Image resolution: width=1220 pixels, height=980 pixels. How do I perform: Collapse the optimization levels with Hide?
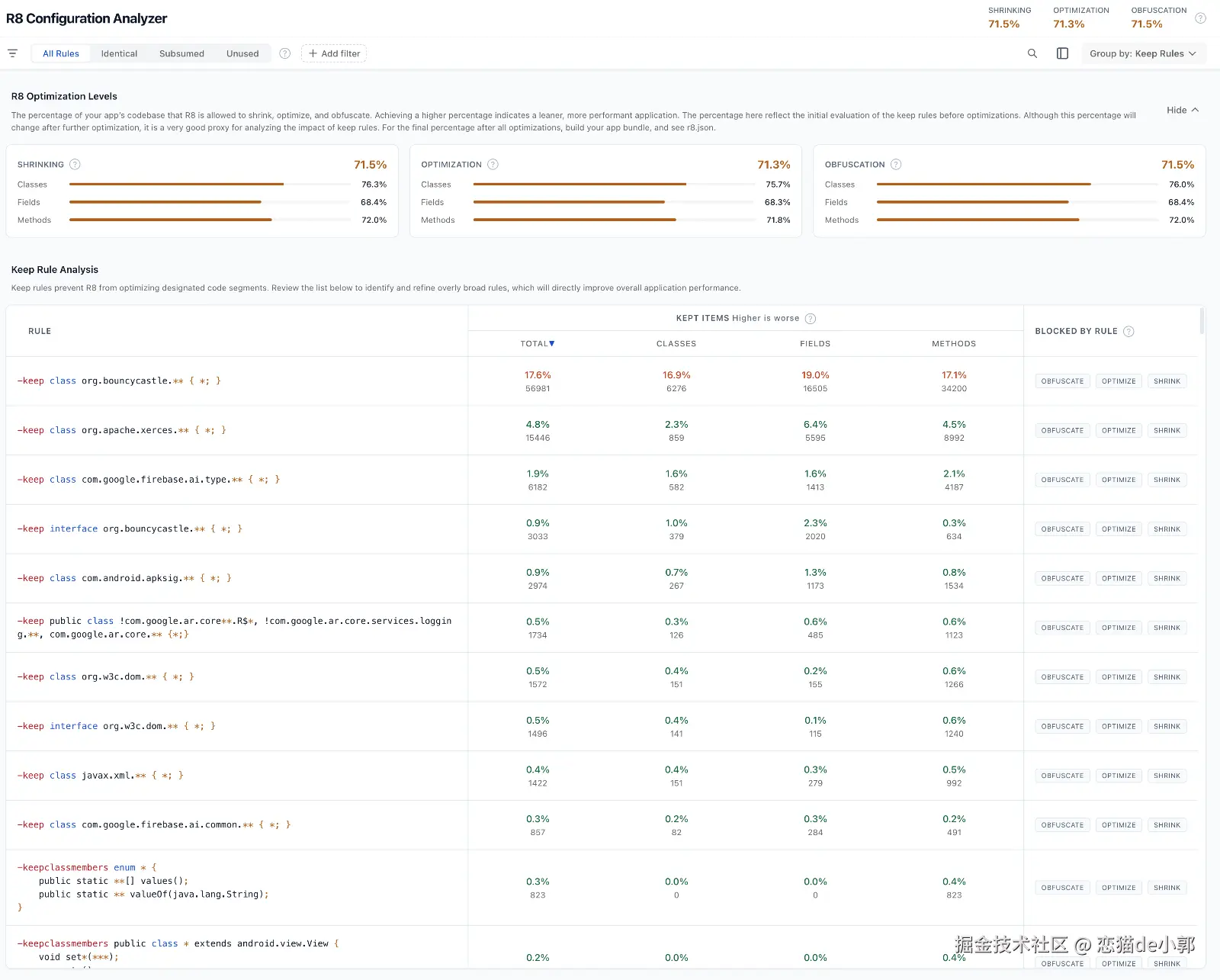coord(1183,110)
